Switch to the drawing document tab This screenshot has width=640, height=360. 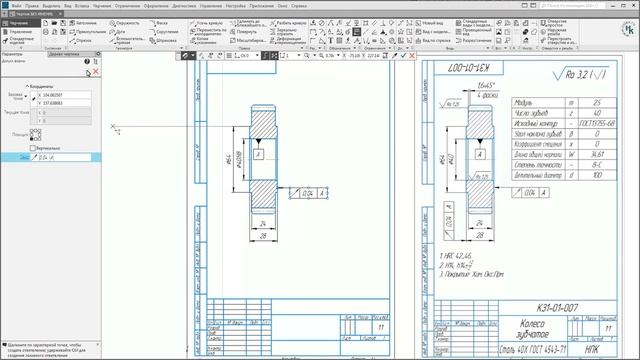(35, 14)
